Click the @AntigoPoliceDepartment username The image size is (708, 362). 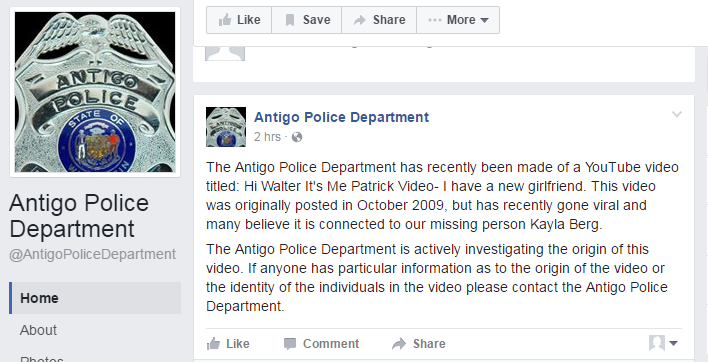(92, 254)
